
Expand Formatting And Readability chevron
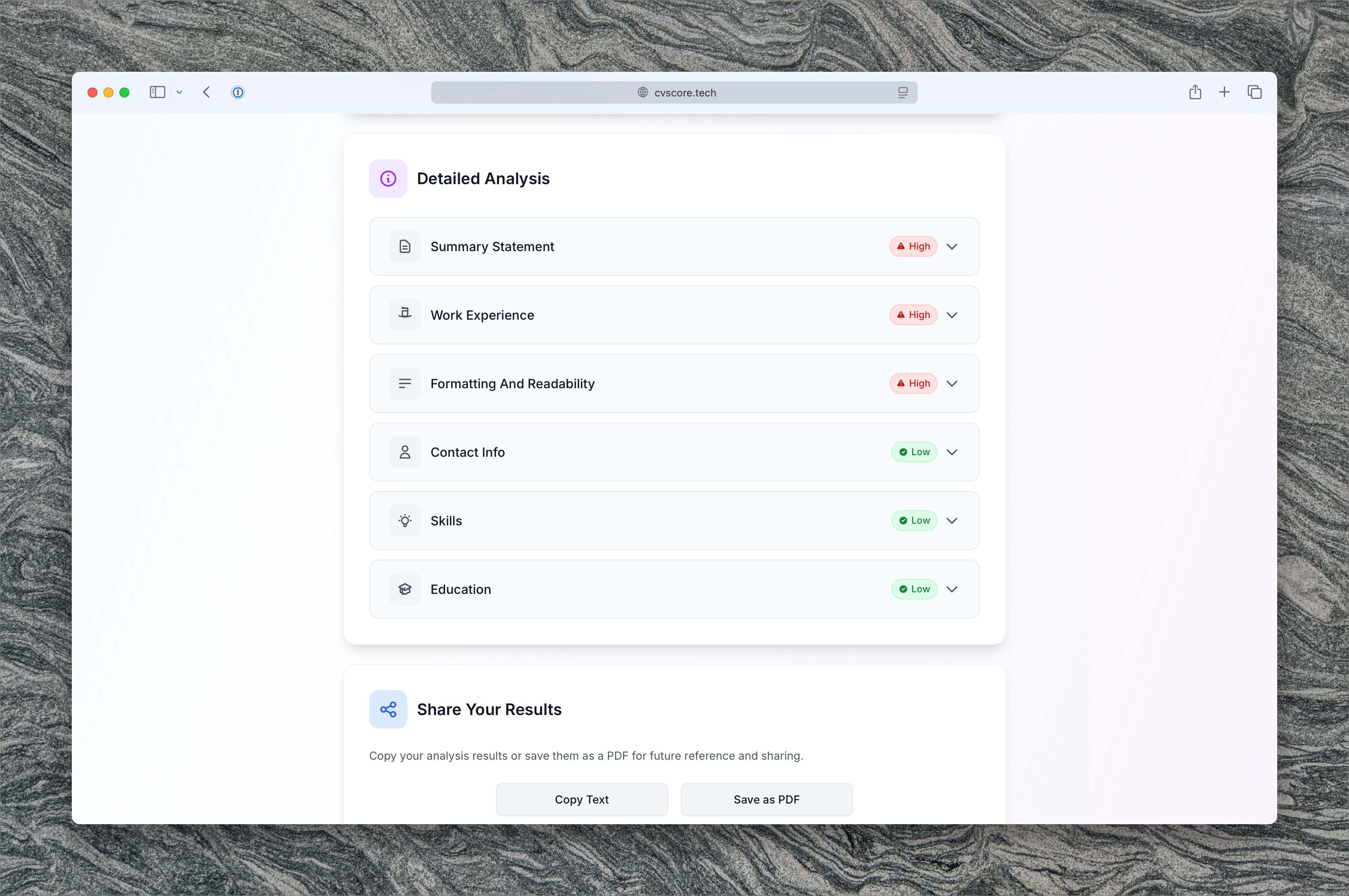(x=951, y=383)
